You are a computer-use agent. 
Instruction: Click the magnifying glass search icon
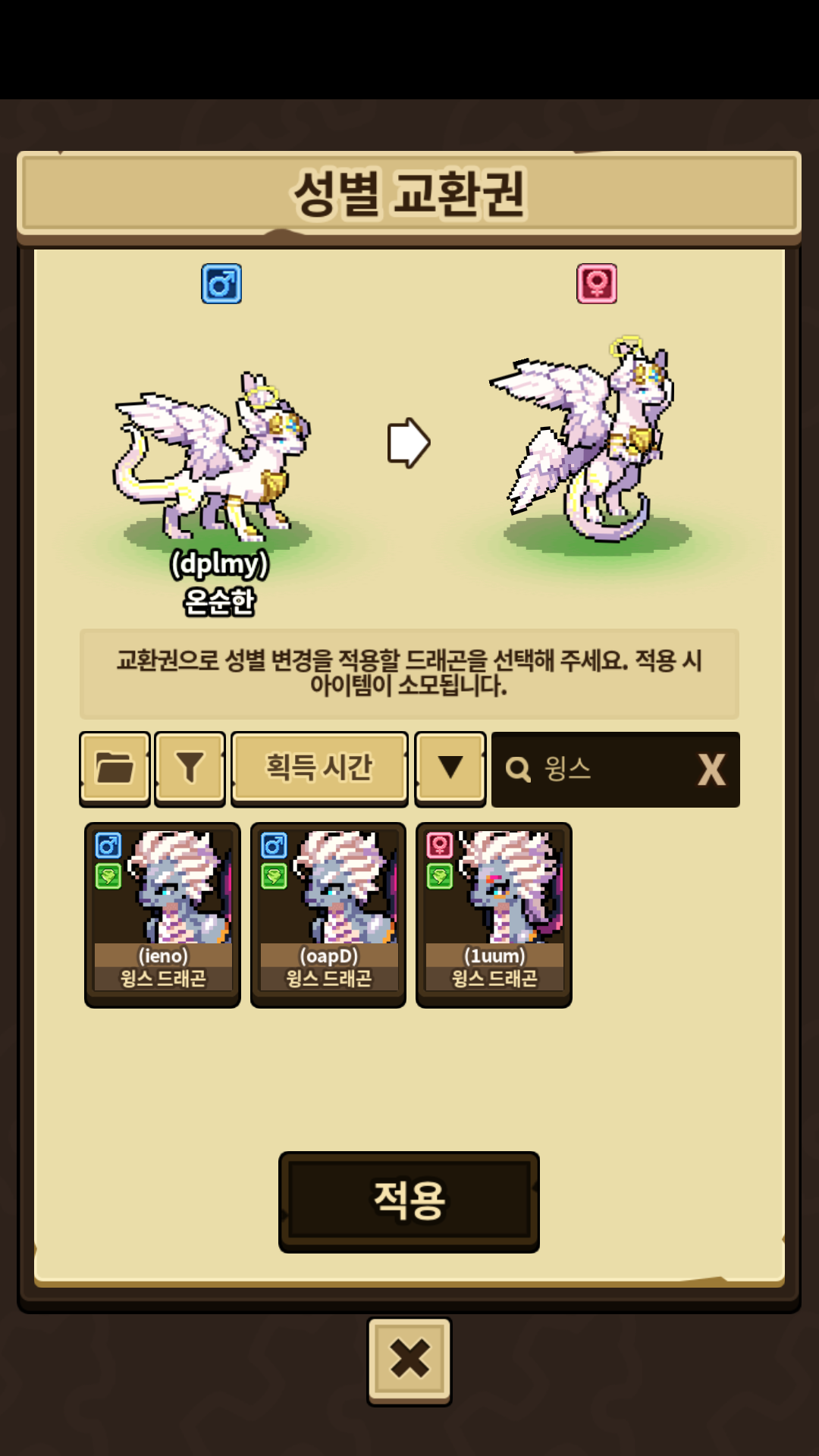[x=519, y=769]
